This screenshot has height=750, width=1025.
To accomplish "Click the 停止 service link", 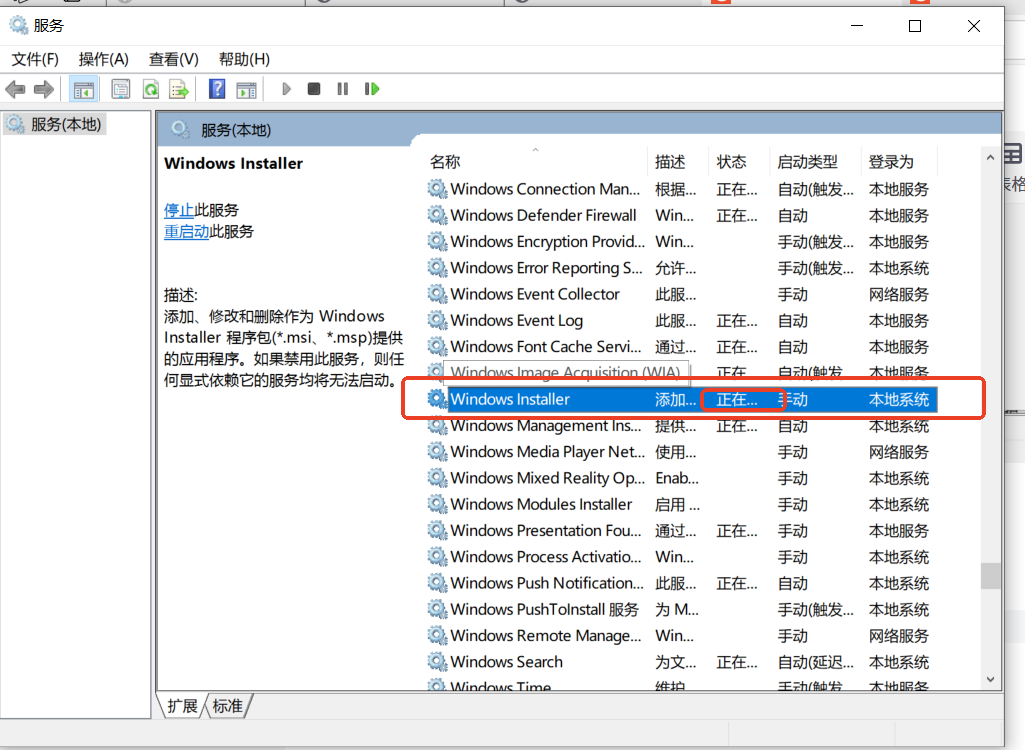I will click(178, 211).
